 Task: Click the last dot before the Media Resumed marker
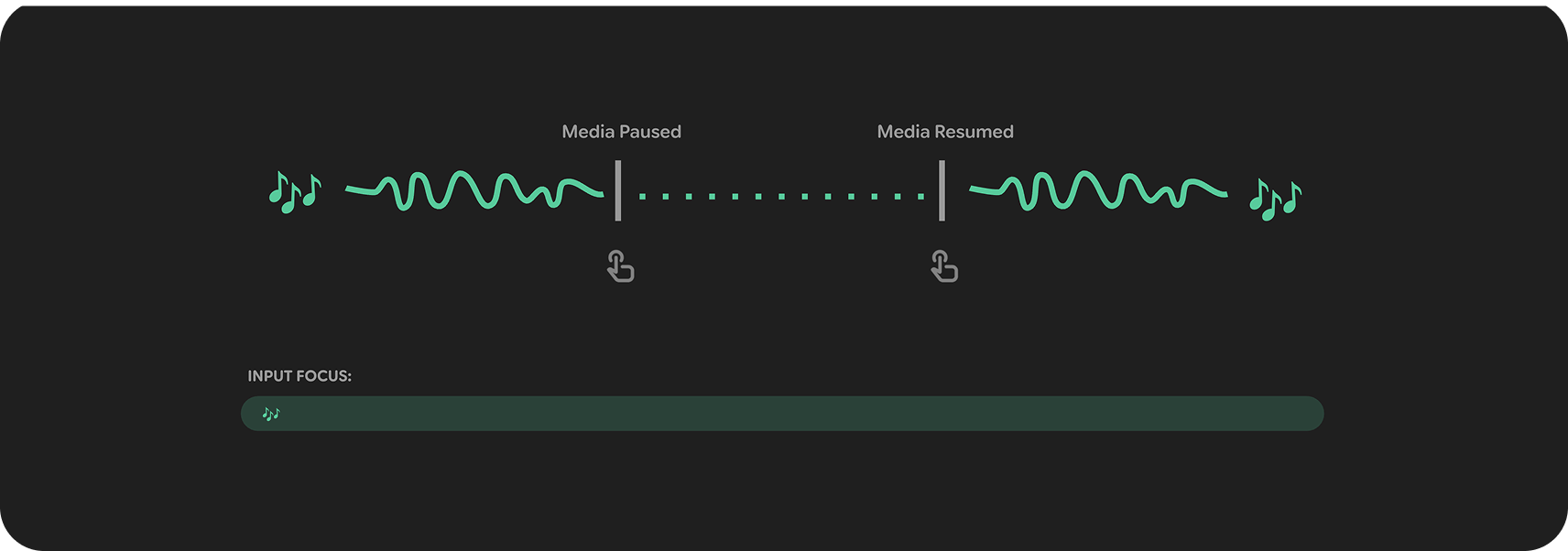[x=920, y=196]
